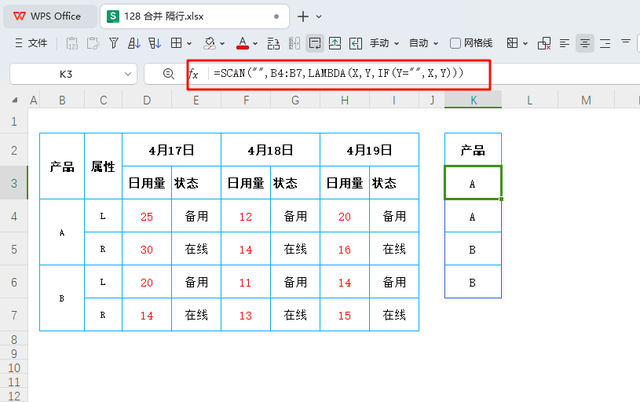
Task: Click the cell with value 16
Action: coord(344,249)
